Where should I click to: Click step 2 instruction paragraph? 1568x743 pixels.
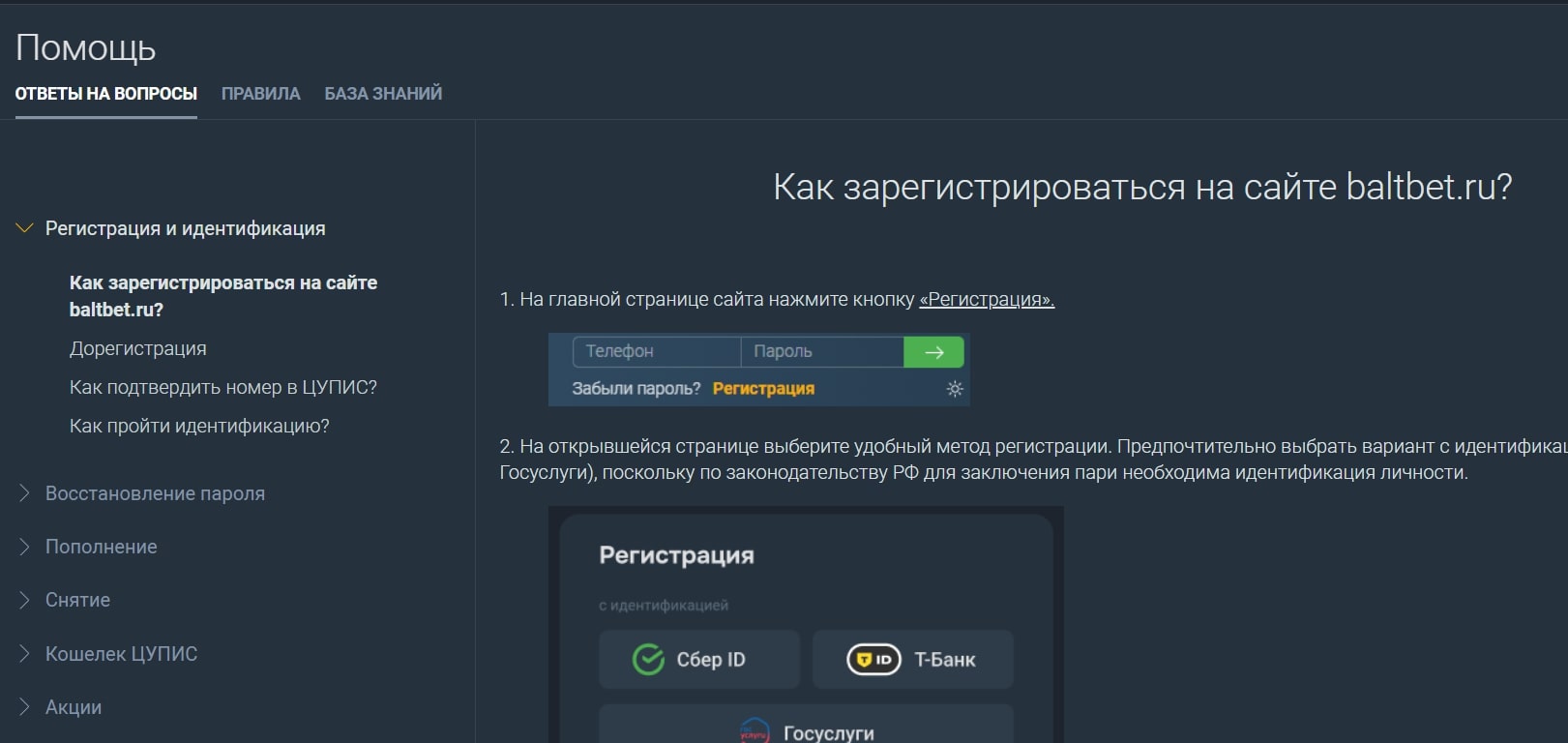point(1033,460)
